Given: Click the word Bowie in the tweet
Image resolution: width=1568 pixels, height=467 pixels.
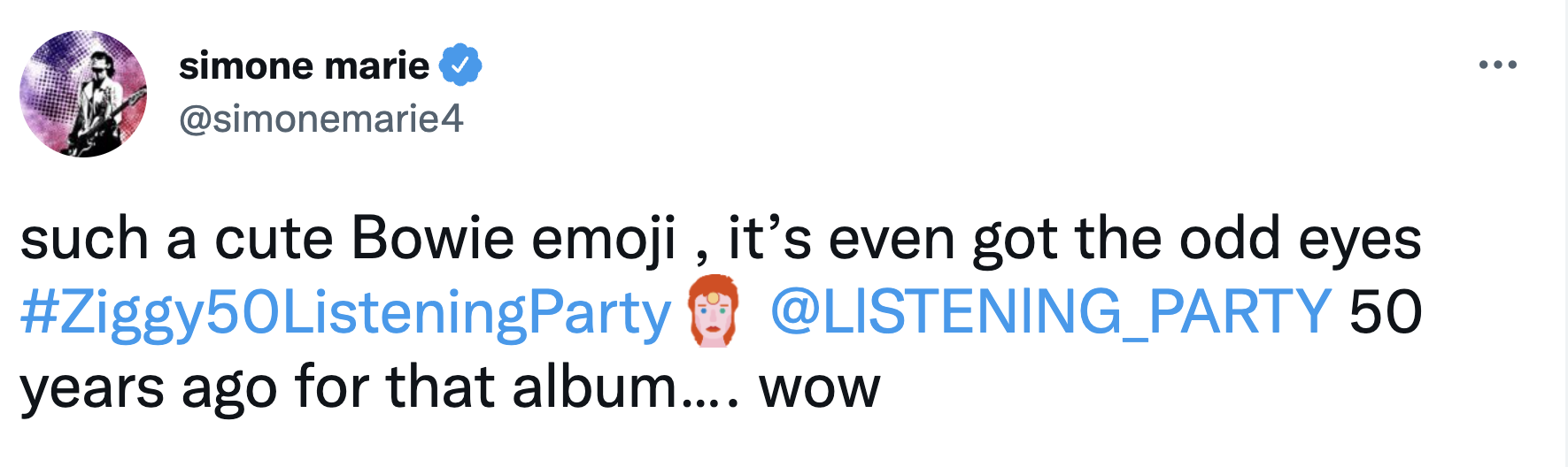Looking at the screenshot, I should 432,239.
